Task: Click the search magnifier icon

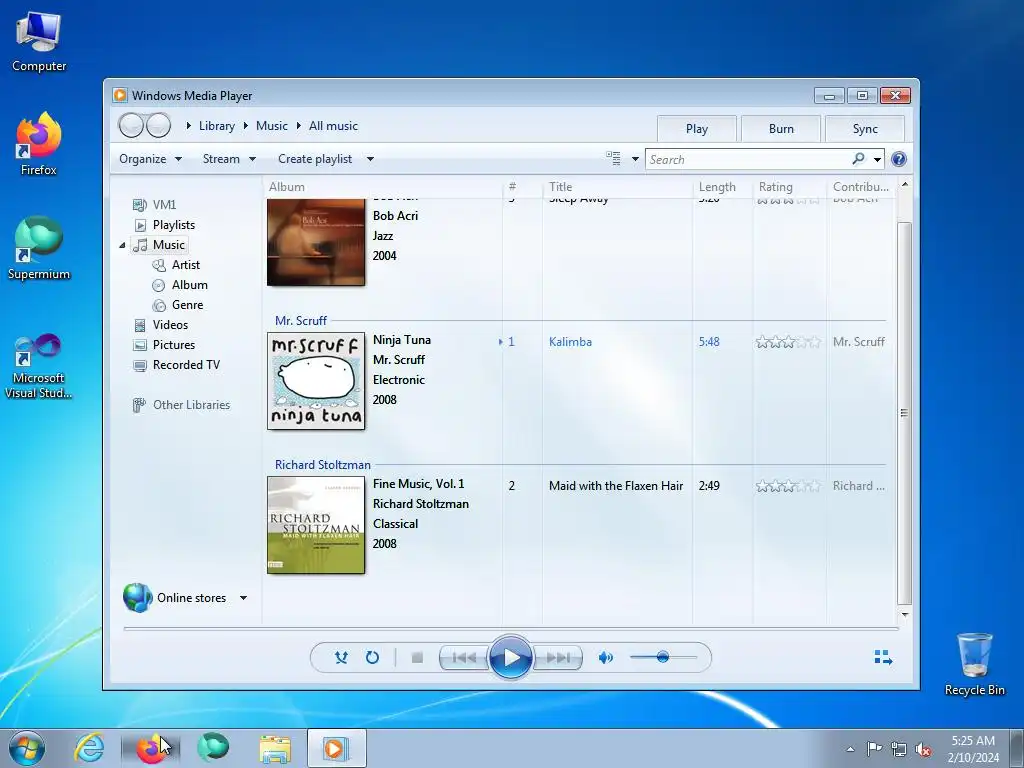Action: point(858,159)
